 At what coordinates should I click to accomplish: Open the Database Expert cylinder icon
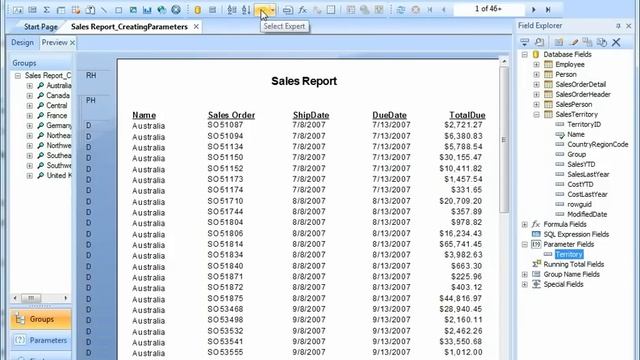(x=198, y=9)
